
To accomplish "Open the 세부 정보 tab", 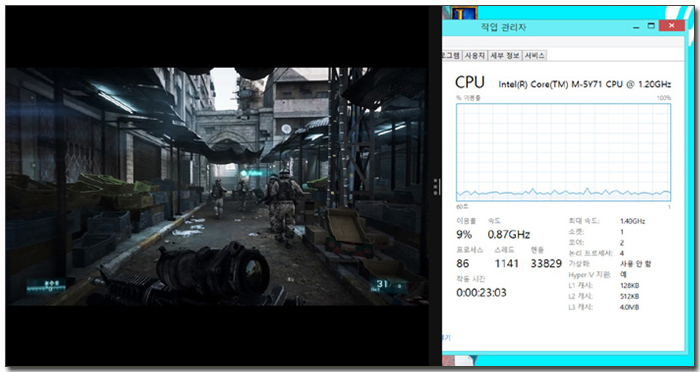I will coord(504,55).
